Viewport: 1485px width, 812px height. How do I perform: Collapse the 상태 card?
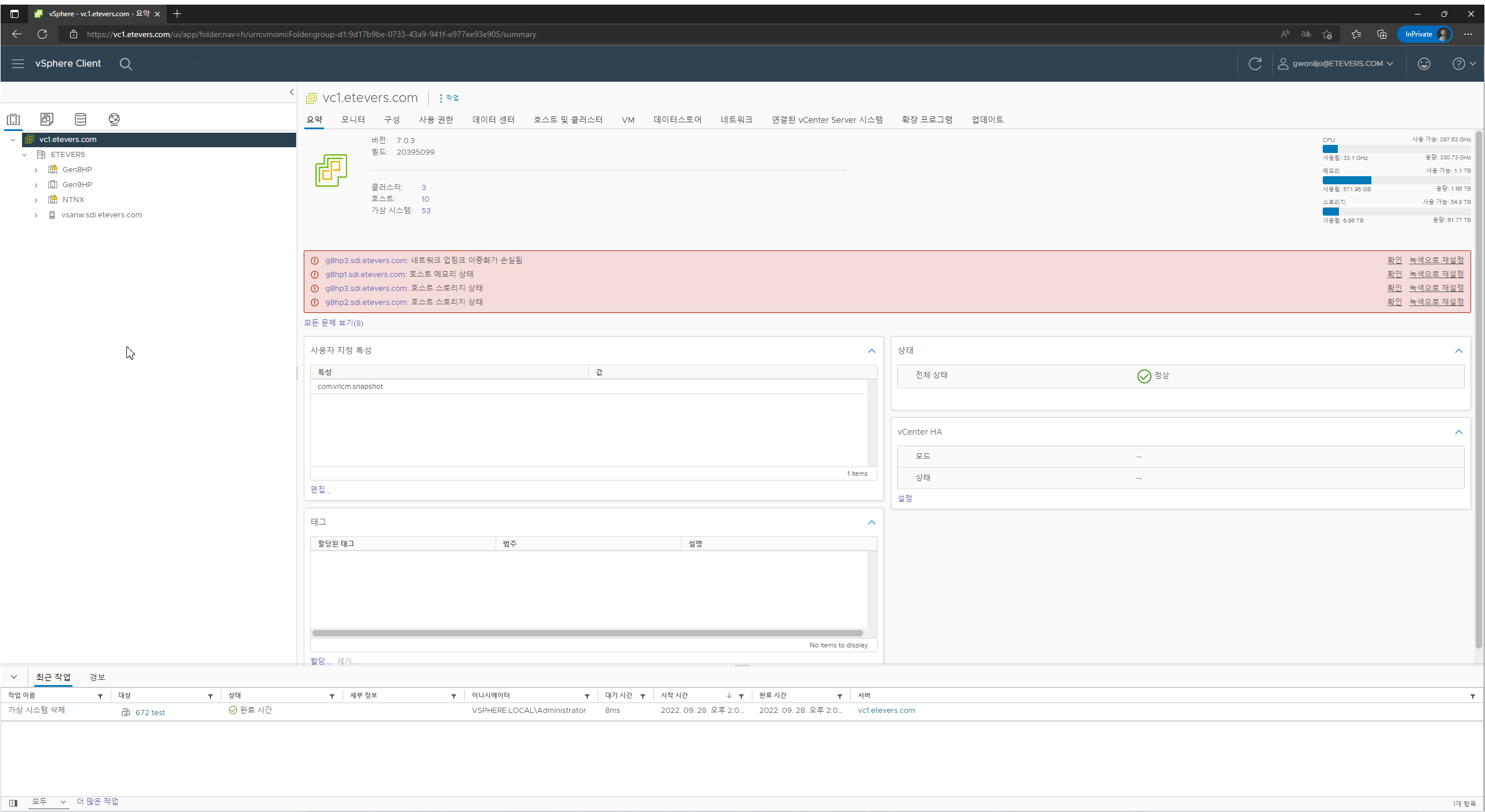[1459, 351]
